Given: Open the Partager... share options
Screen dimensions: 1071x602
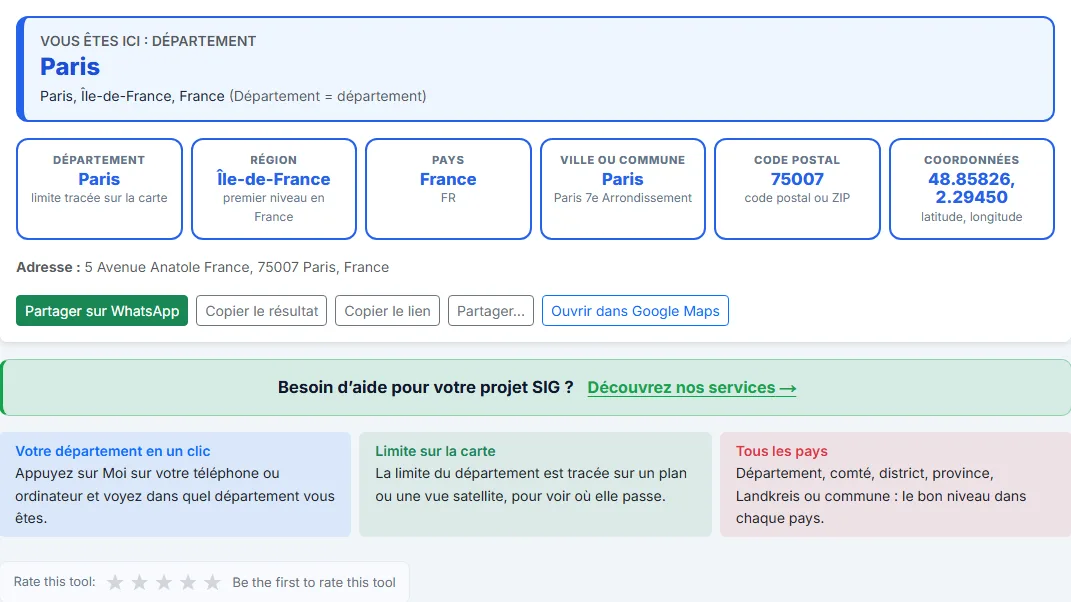Looking at the screenshot, I should (x=490, y=311).
